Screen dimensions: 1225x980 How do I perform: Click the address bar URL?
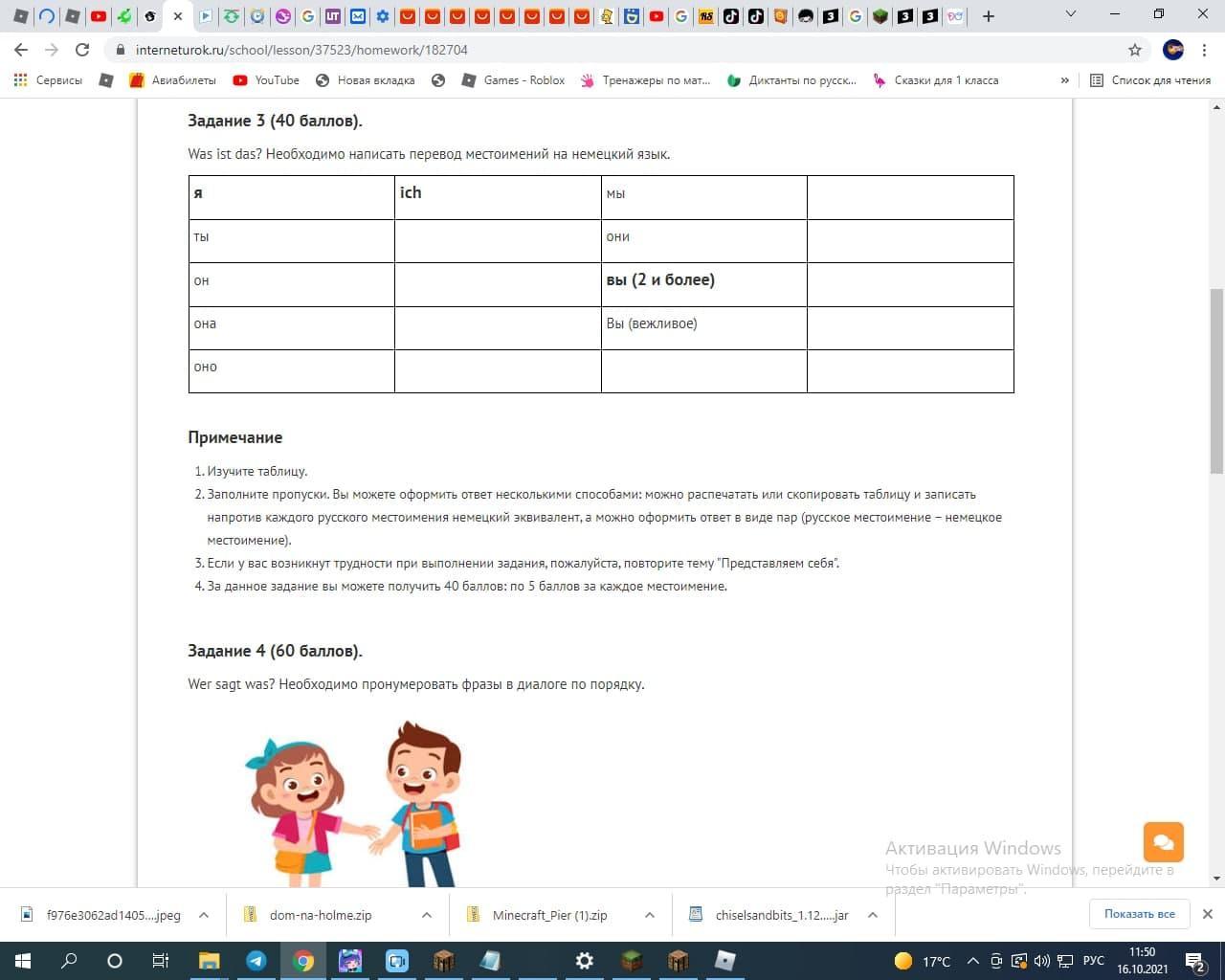(301, 50)
